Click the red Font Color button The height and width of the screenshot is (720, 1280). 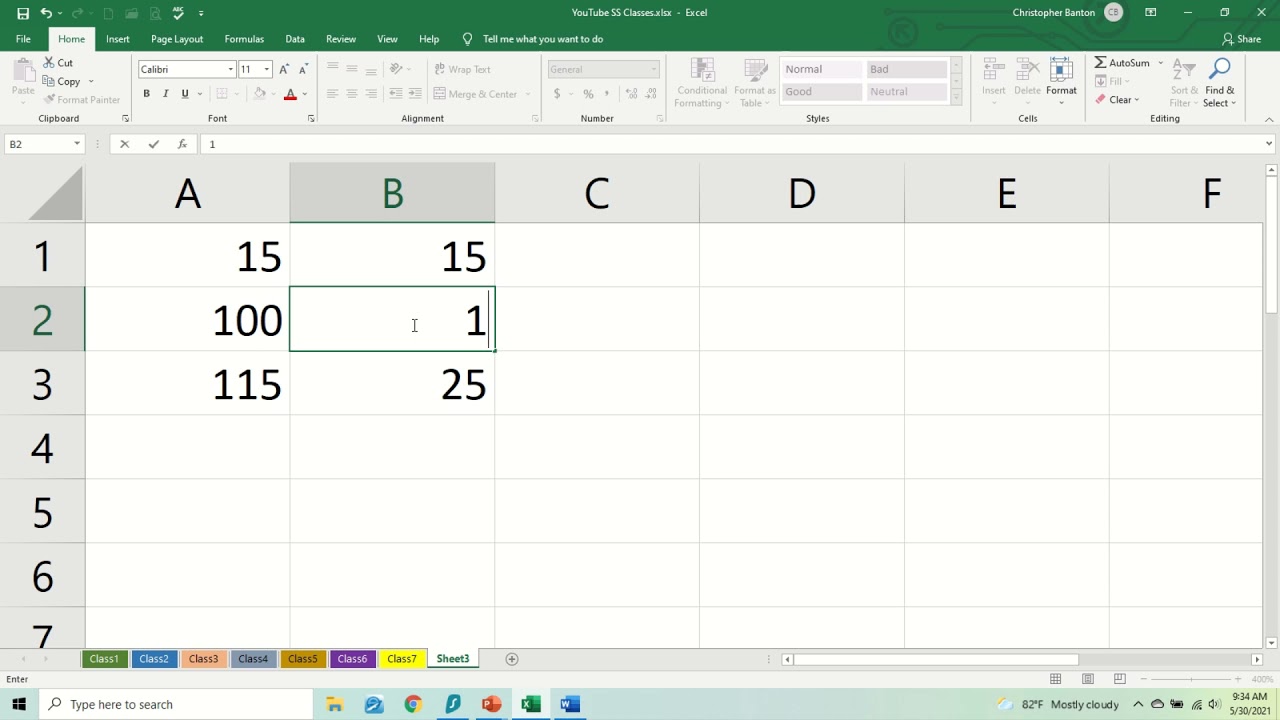(290, 94)
